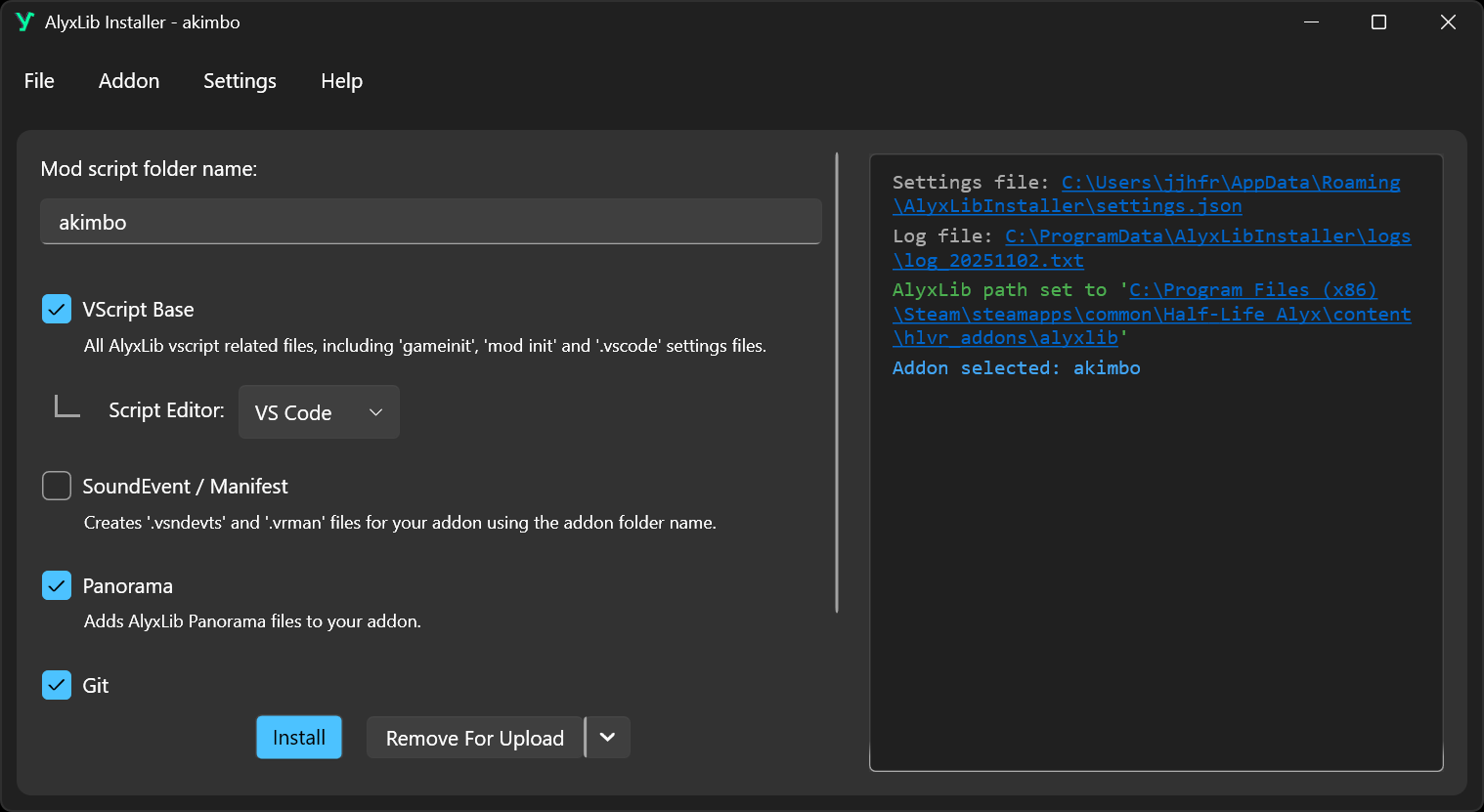1484x812 pixels.
Task: Open the Script Editor VS Code dropdown
Action: [x=319, y=412]
